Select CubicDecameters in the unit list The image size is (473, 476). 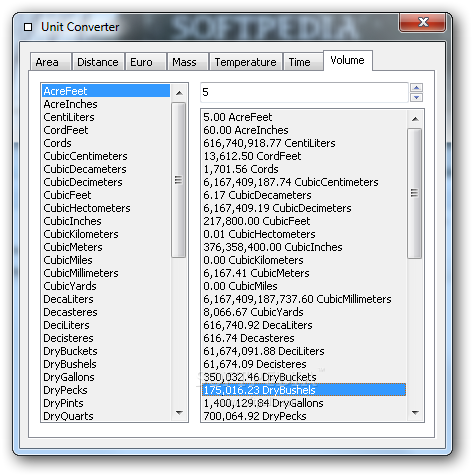click(x=106, y=169)
